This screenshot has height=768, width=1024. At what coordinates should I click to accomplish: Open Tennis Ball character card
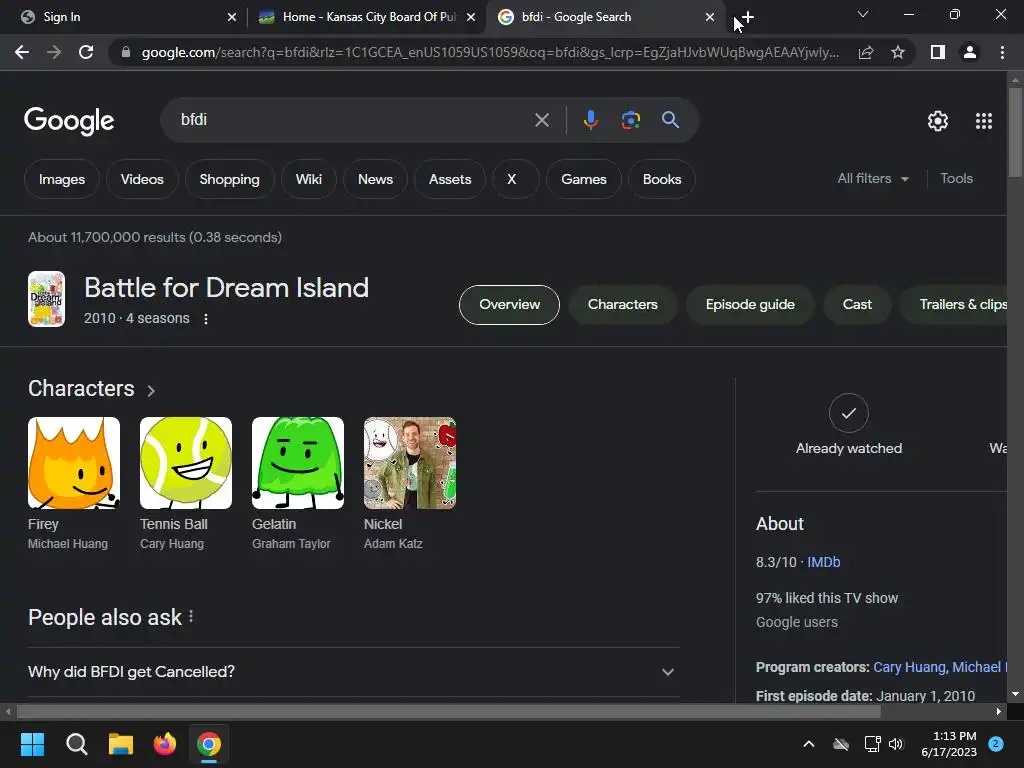pyautogui.click(x=185, y=484)
